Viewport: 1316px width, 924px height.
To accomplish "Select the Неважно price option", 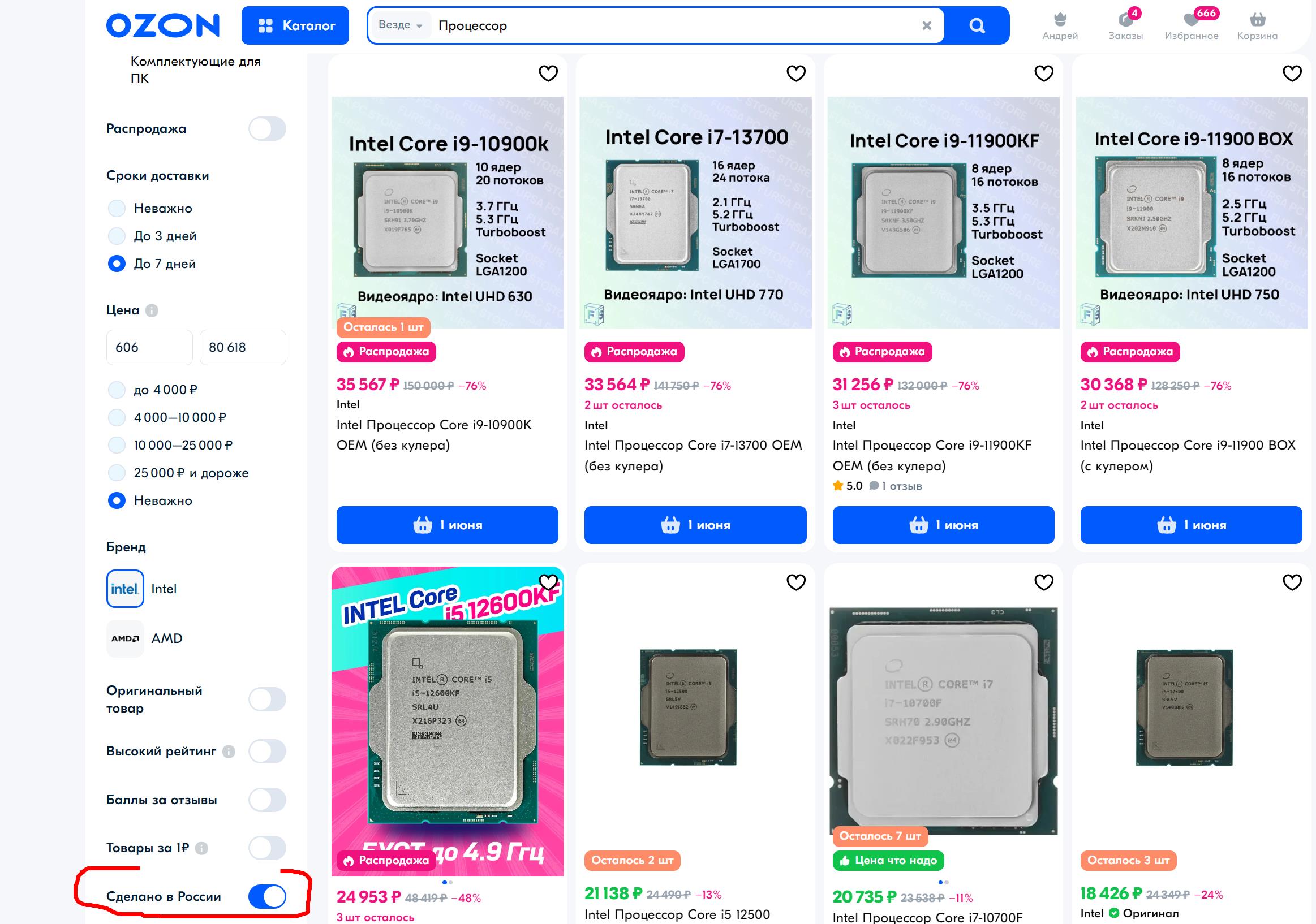I will (x=117, y=500).
